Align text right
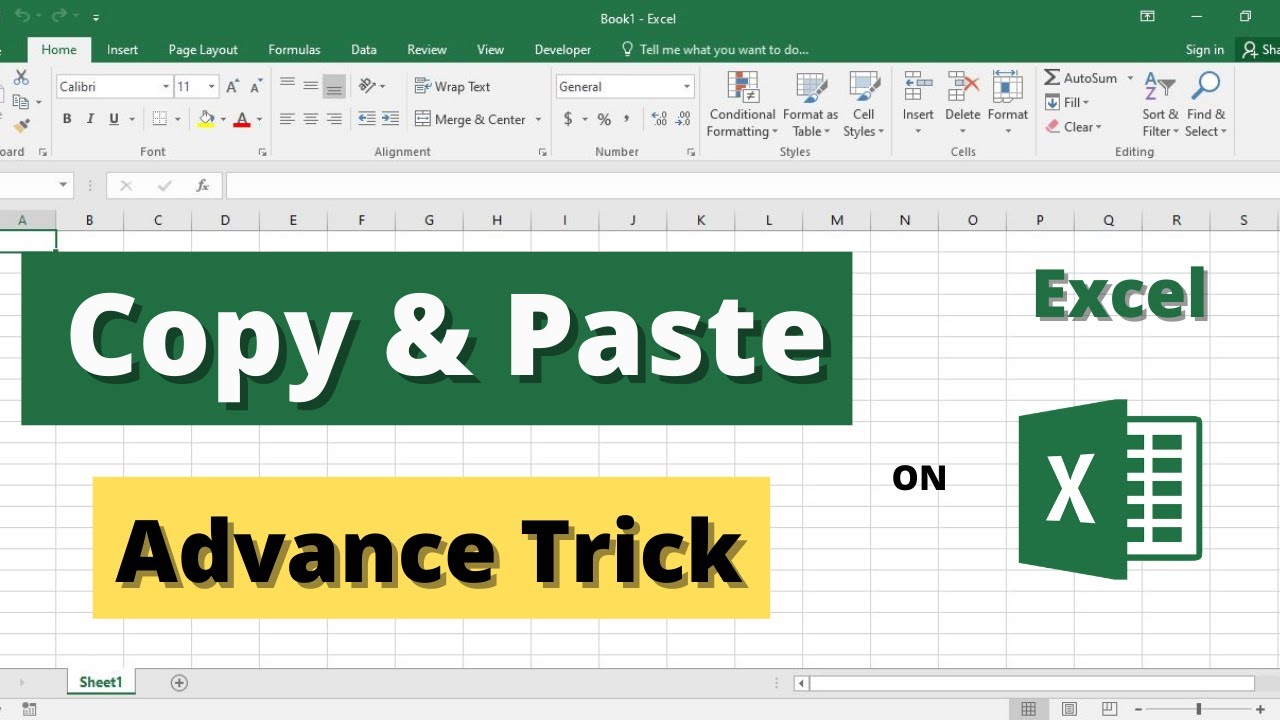This screenshot has height=720, width=1280. (334, 119)
